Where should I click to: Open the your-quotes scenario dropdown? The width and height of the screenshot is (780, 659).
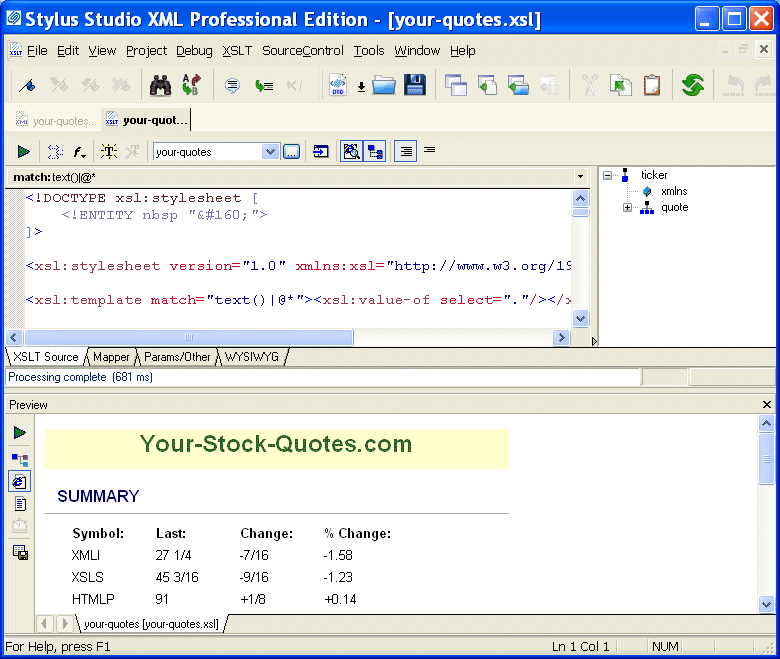(x=270, y=152)
